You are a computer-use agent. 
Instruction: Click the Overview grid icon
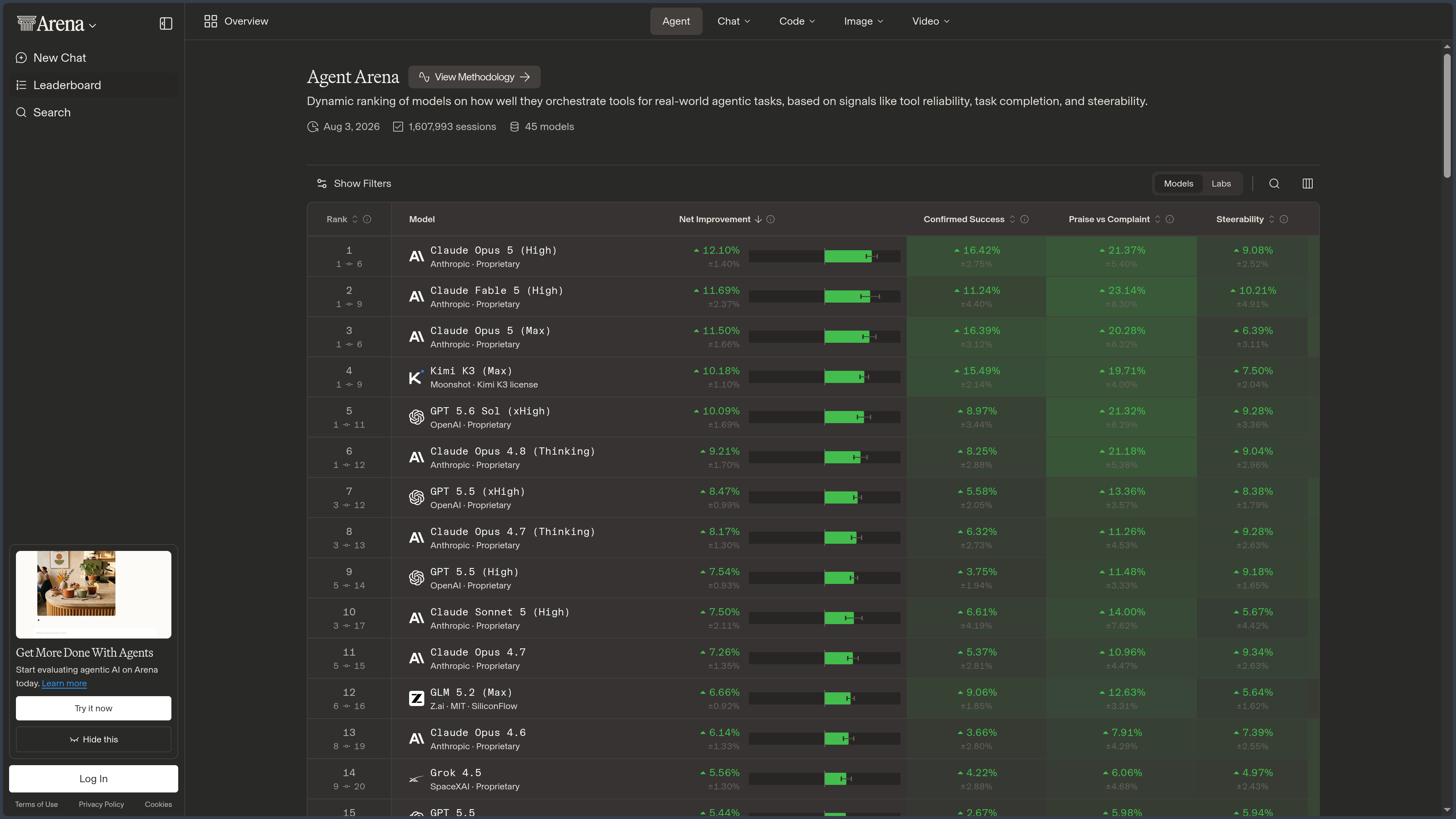point(211,21)
